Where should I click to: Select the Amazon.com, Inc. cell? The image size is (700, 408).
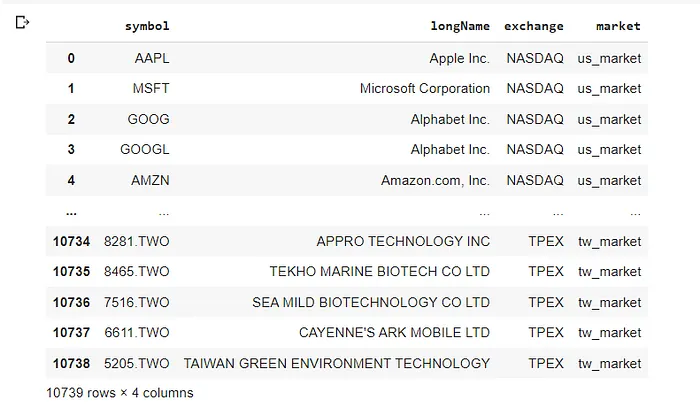pyautogui.click(x=435, y=181)
